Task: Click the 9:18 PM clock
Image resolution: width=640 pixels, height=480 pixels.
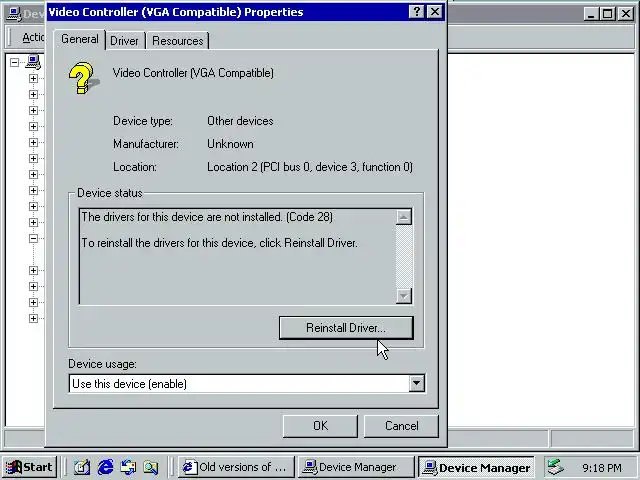Action: (602, 467)
